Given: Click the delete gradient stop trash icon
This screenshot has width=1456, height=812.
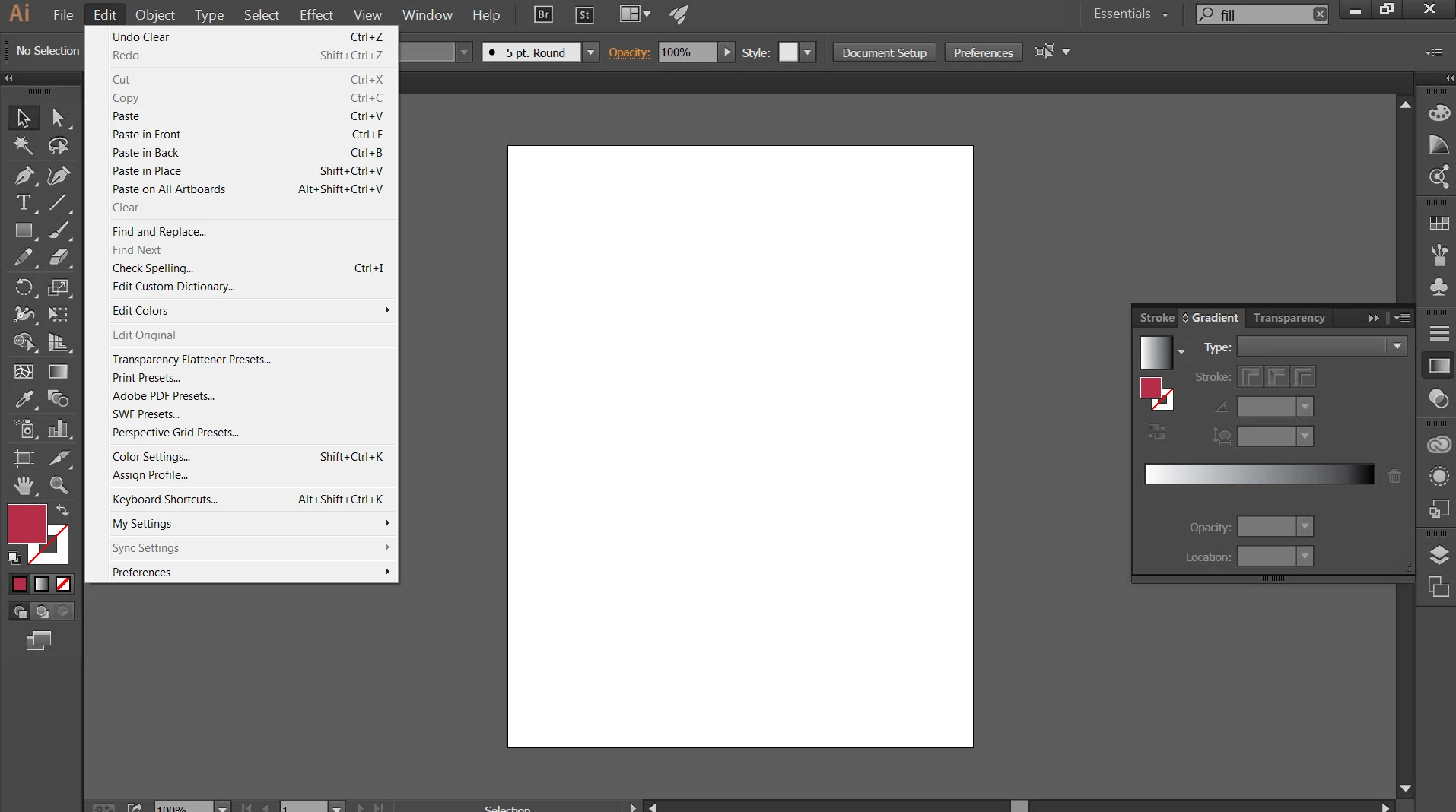Looking at the screenshot, I should 1394,476.
